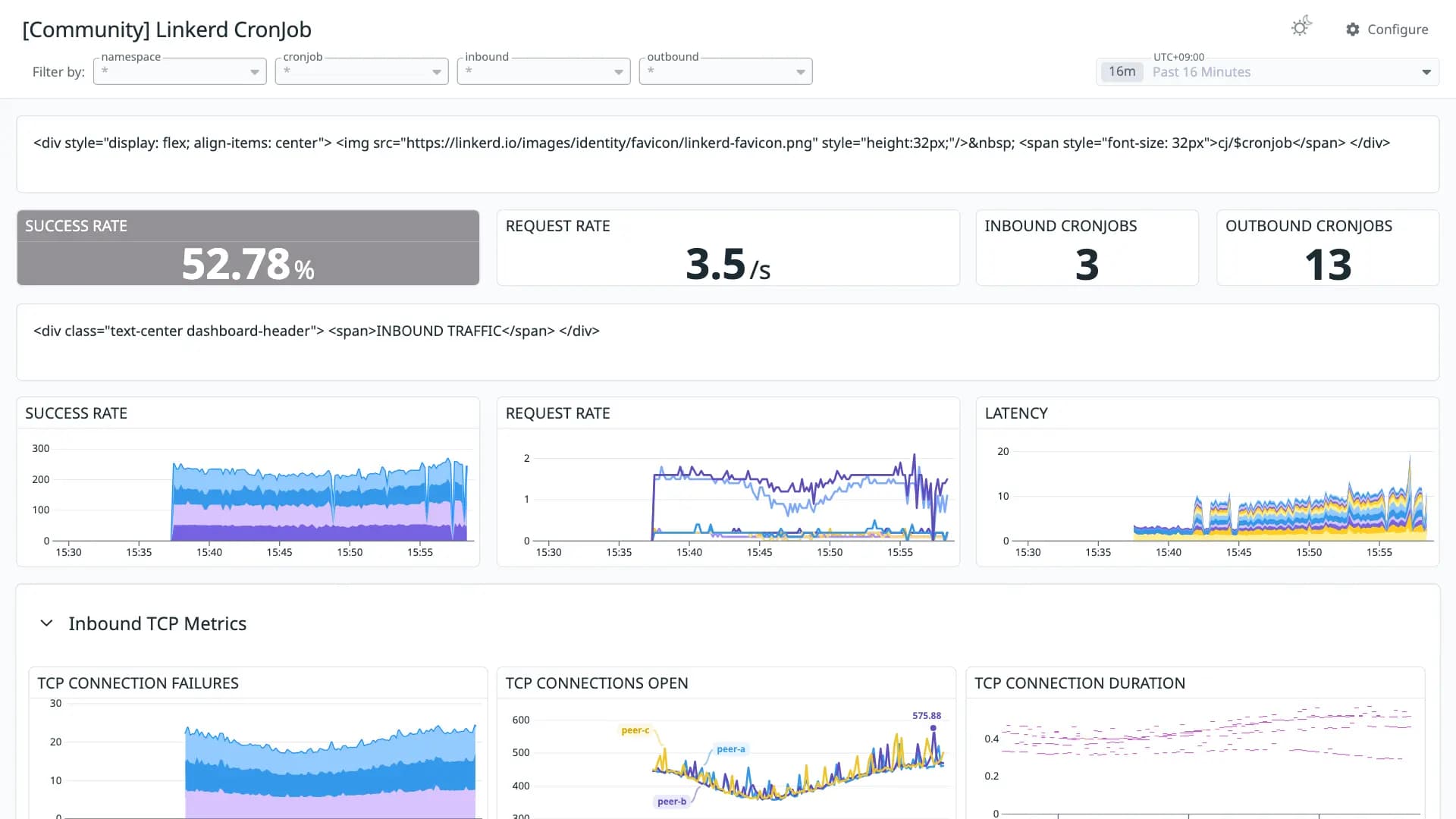Click the INBOUND TRAFFIC header text panel
1456x819 pixels.
tap(728, 342)
